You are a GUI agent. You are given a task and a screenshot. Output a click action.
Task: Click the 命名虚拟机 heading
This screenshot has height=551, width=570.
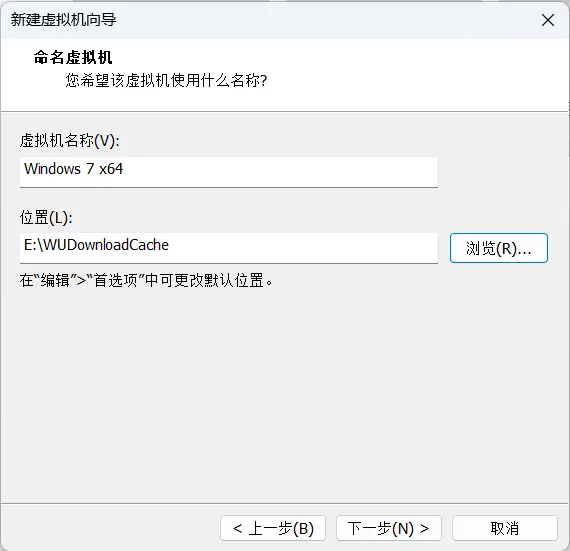73,57
